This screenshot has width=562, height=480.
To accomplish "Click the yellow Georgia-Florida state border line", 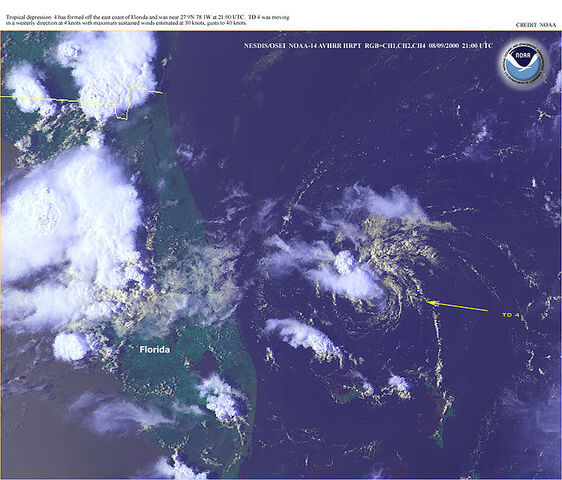I will pyautogui.click(x=81, y=100).
